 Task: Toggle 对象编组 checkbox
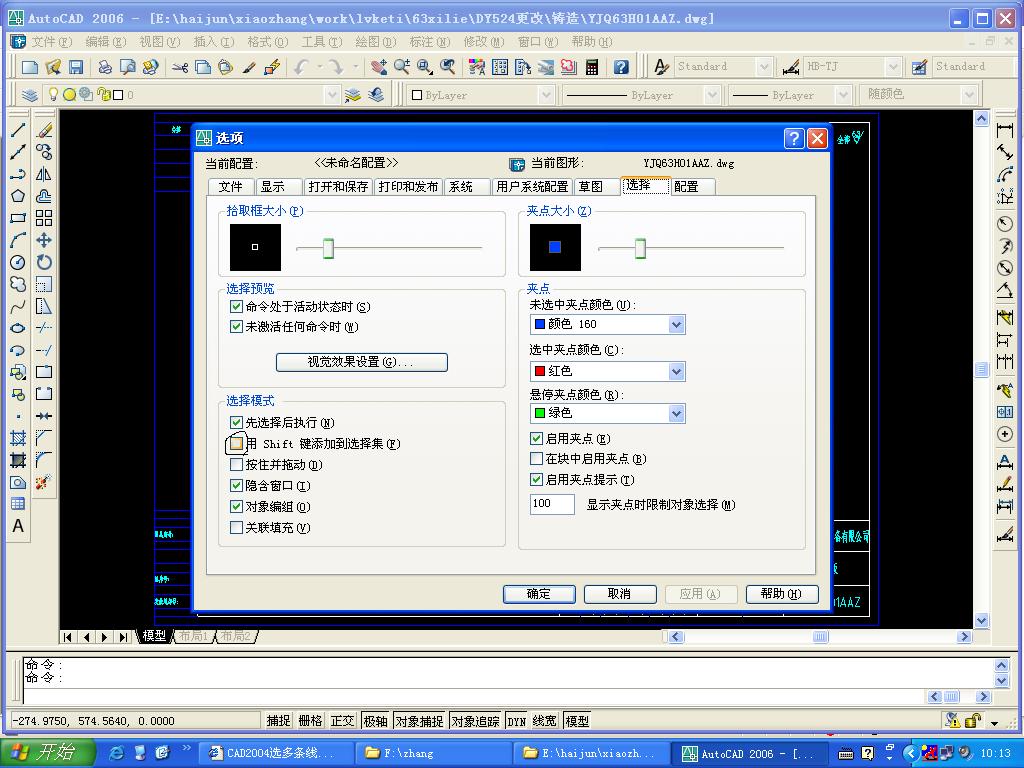[x=236, y=506]
